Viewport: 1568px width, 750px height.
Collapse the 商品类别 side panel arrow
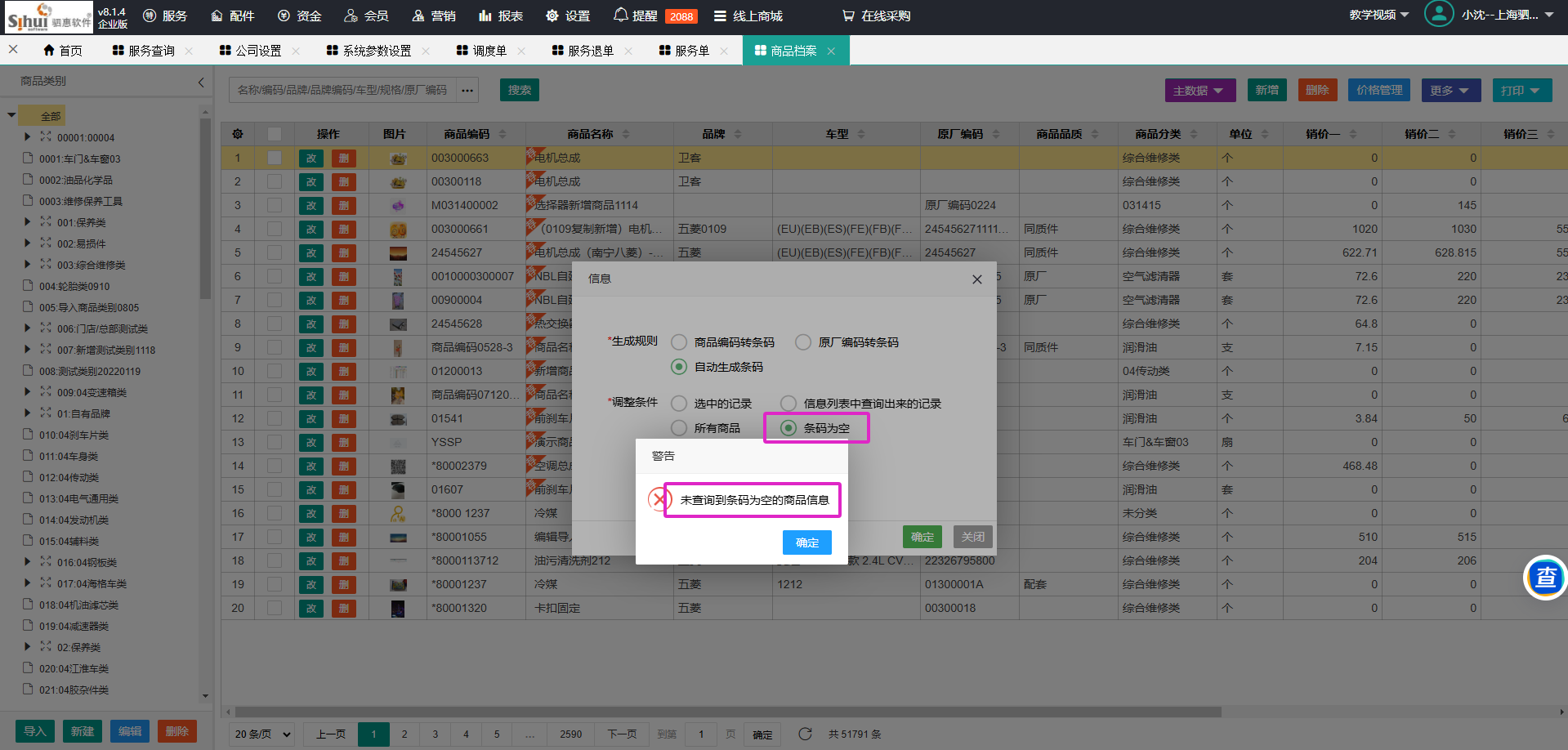tap(201, 82)
